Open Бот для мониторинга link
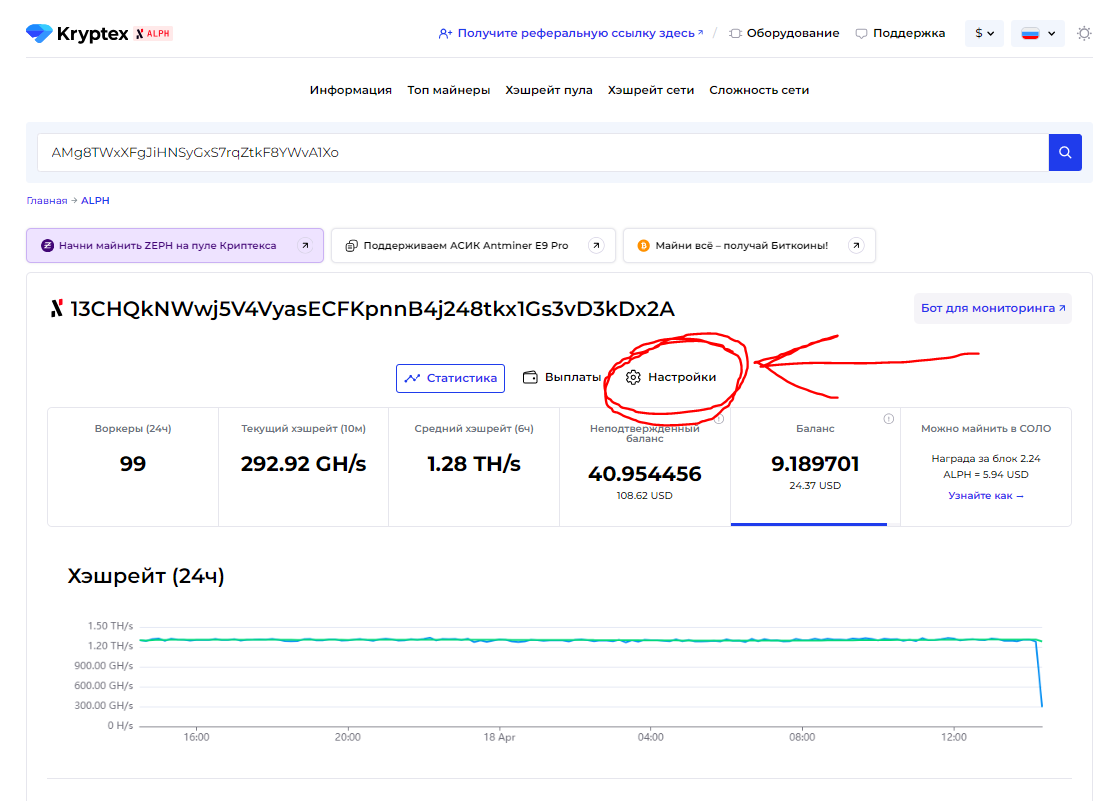Screen dimensions: 1108x801 tap(993, 309)
